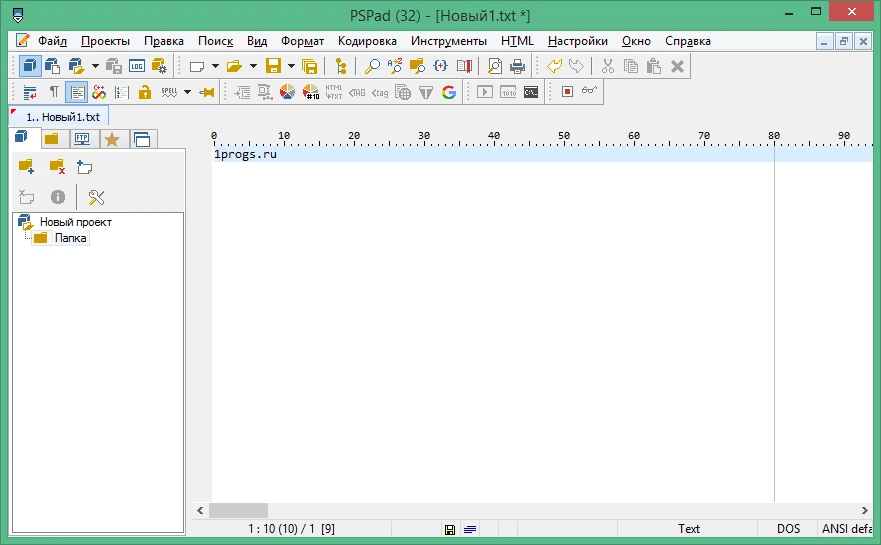Toggle the project panel cube button

pyautogui.click(x=30, y=66)
